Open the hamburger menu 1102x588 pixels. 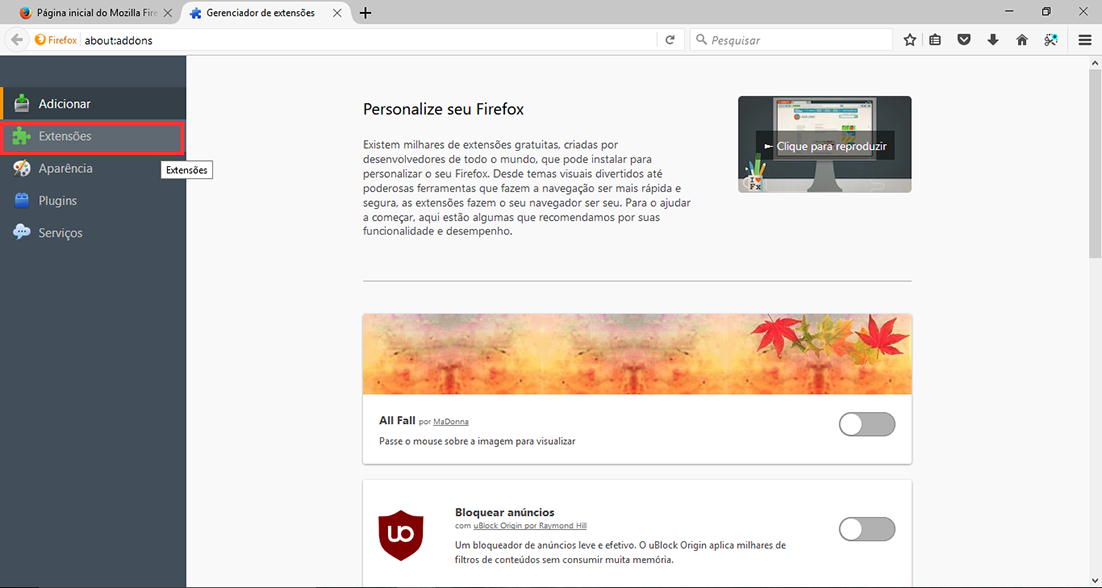(x=1084, y=40)
